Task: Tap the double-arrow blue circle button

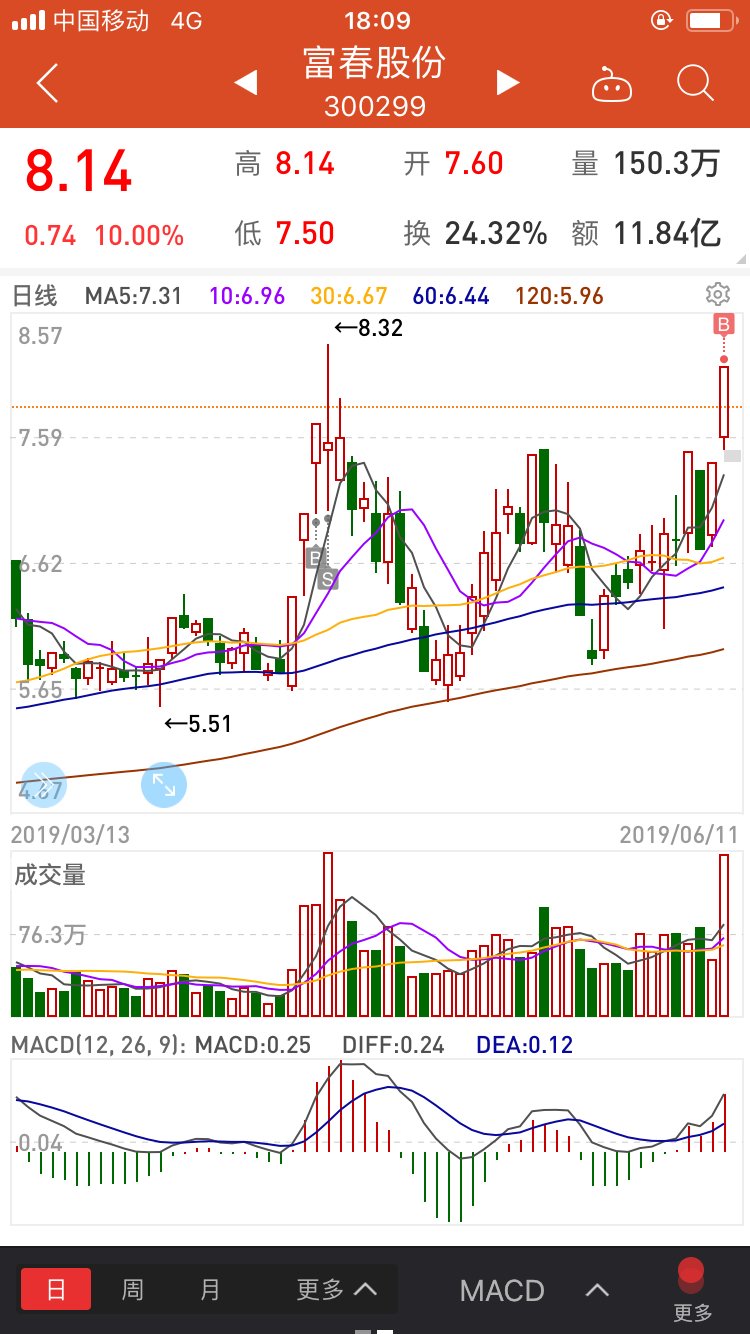Action: click(42, 785)
